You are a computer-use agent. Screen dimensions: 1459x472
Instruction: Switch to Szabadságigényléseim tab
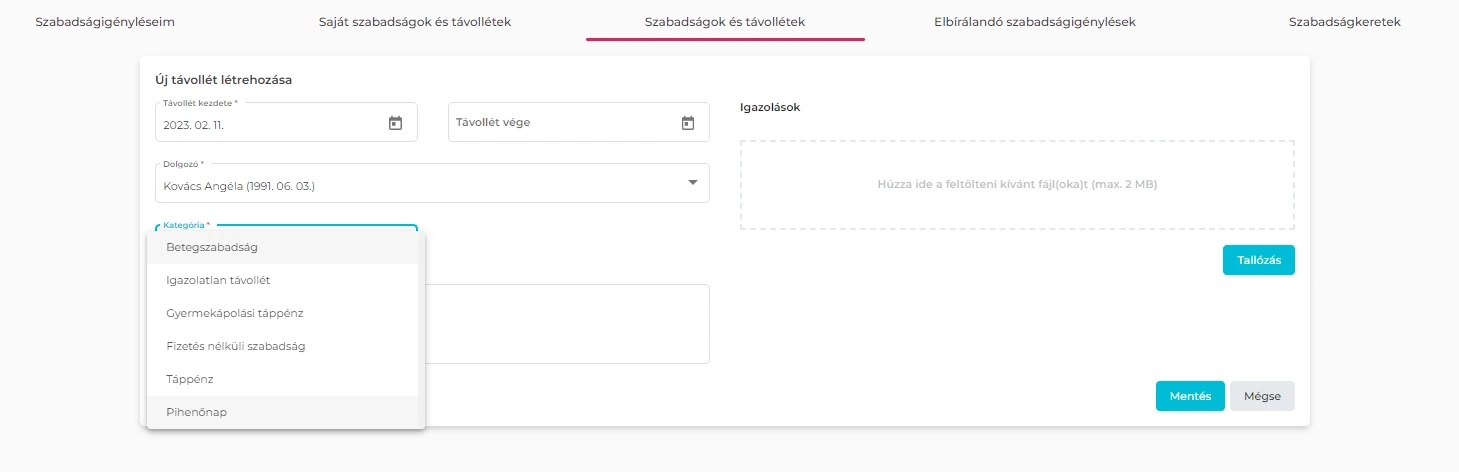click(111, 21)
